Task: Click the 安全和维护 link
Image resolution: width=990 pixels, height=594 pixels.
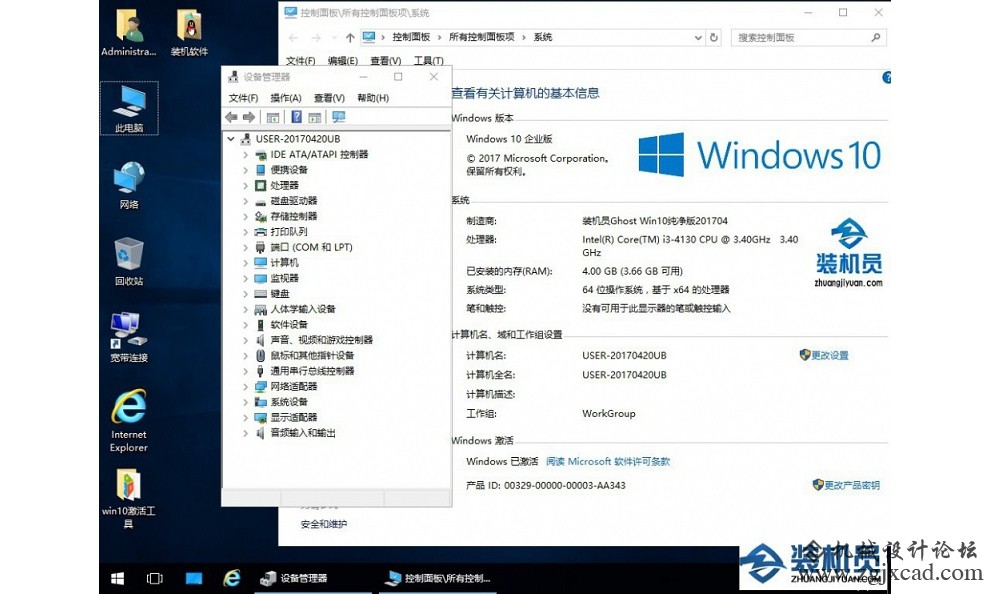Action: coord(323,524)
